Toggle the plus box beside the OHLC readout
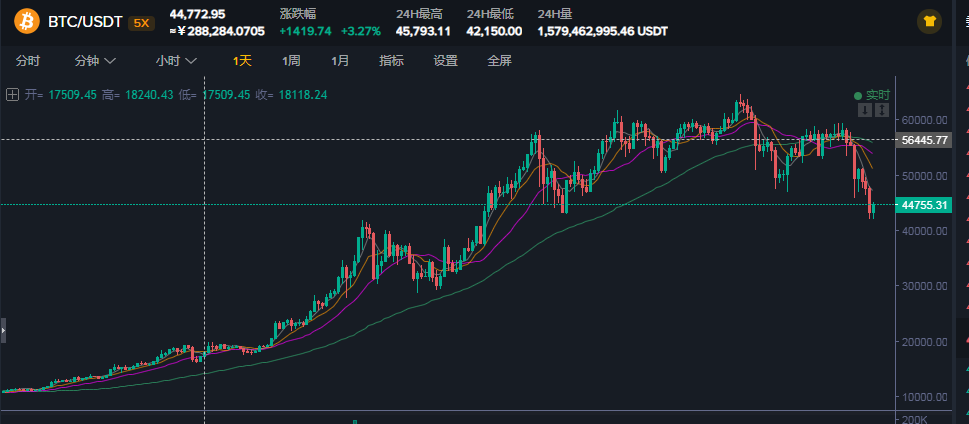The height and width of the screenshot is (424, 969). pyautogui.click(x=12, y=95)
